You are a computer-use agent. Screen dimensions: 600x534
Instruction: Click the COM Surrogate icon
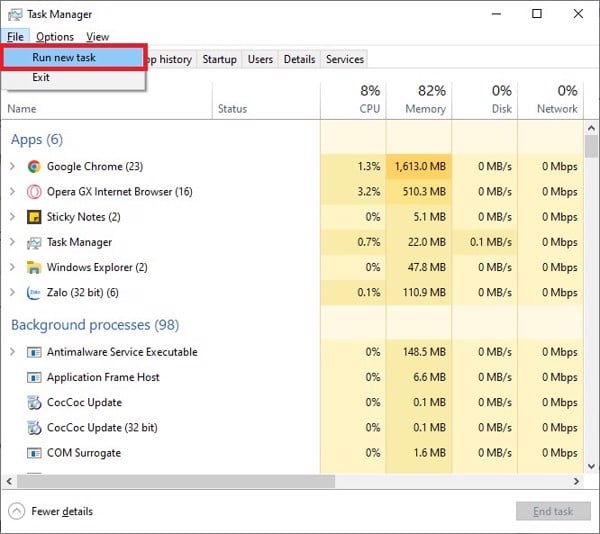34,453
